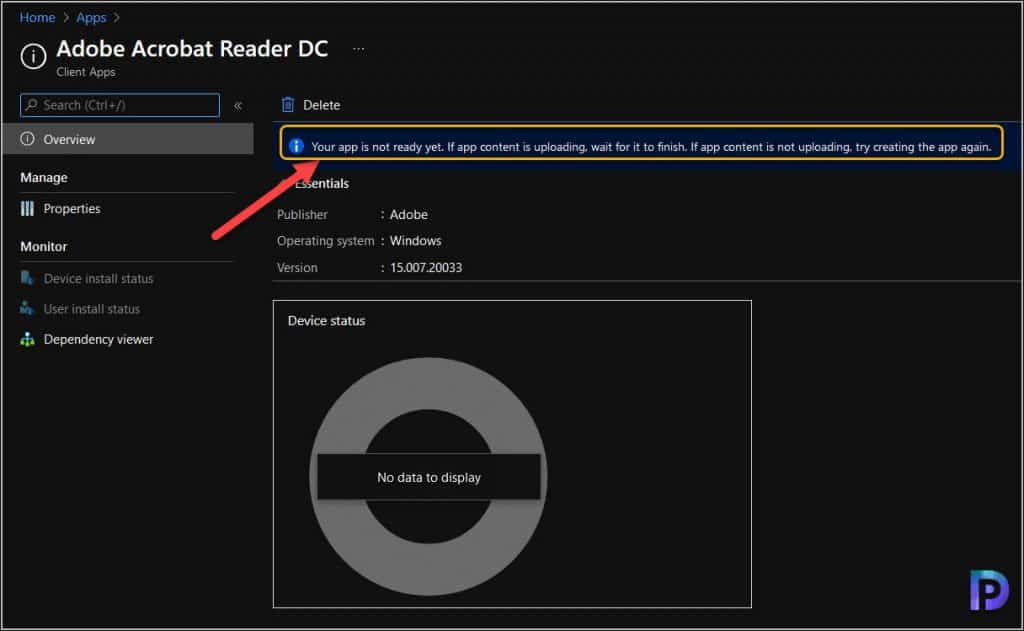Click the User install status icon
Image resolution: width=1024 pixels, height=631 pixels.
pos(27,308)
